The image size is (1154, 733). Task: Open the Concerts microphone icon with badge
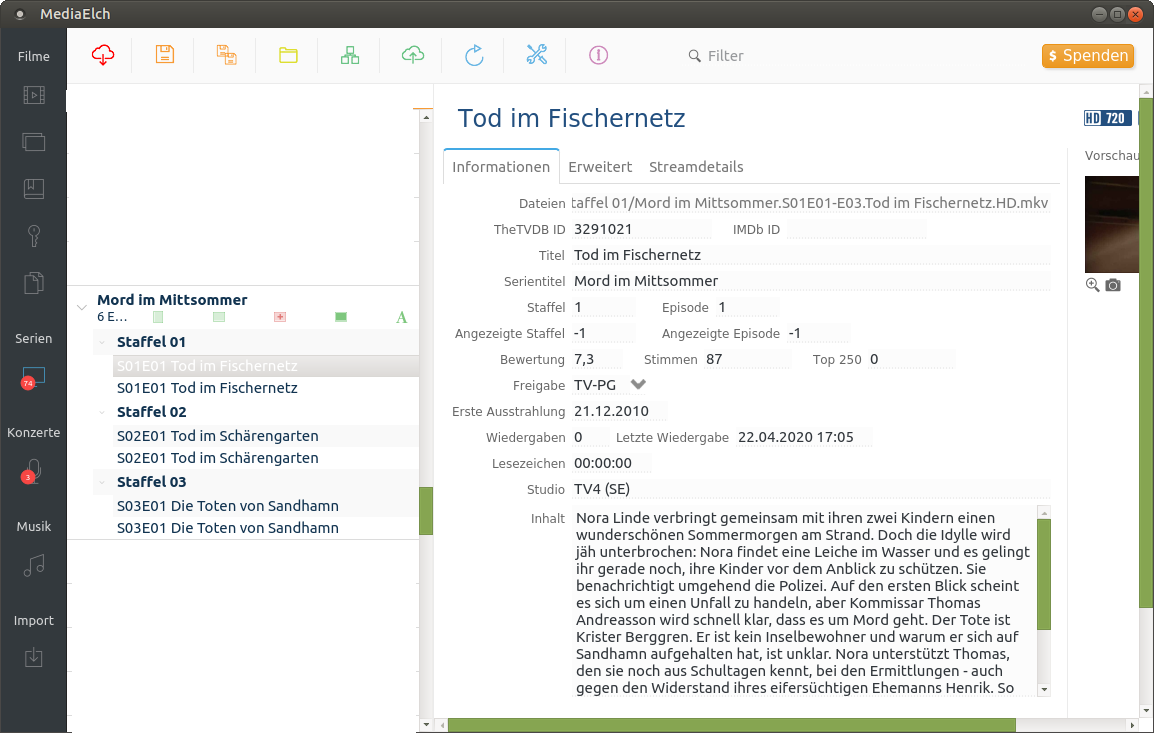[32, 472]
